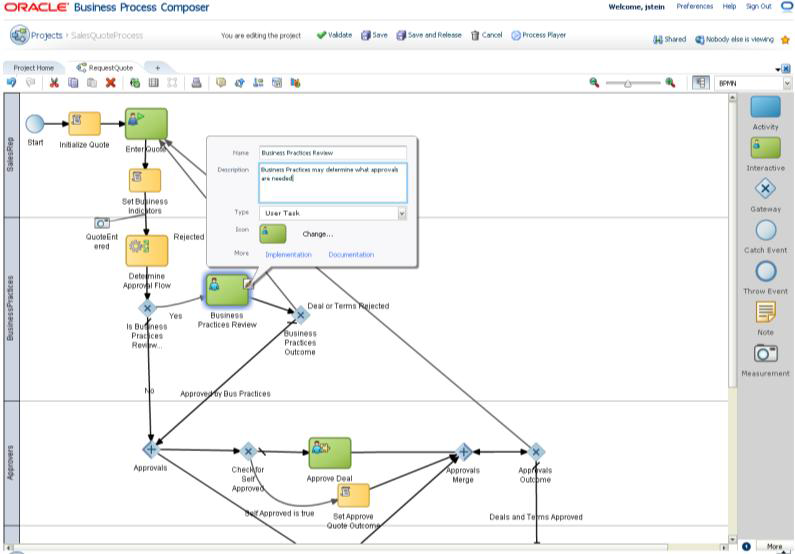This screenshot has height=554, width=795.
Task: Add a Note from the component palette
Action: pyautogui.click(x=765, y=312)
